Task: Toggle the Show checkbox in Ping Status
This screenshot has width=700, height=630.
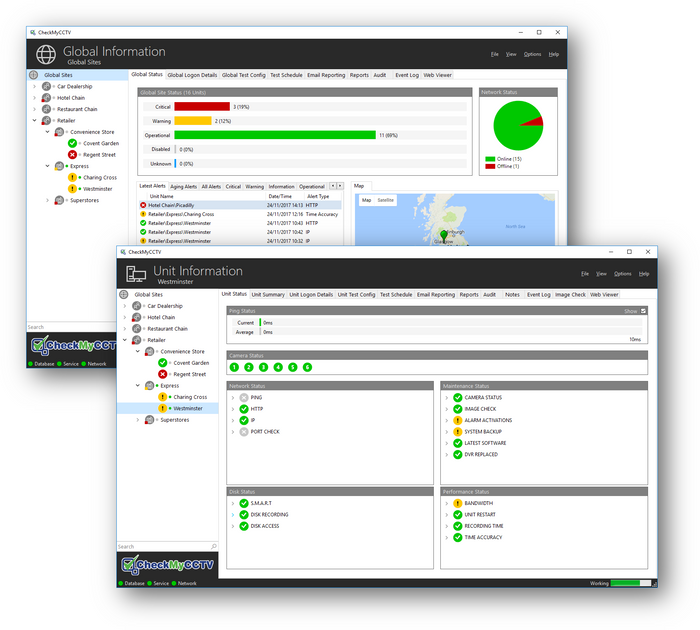Action: pos(643,311)
